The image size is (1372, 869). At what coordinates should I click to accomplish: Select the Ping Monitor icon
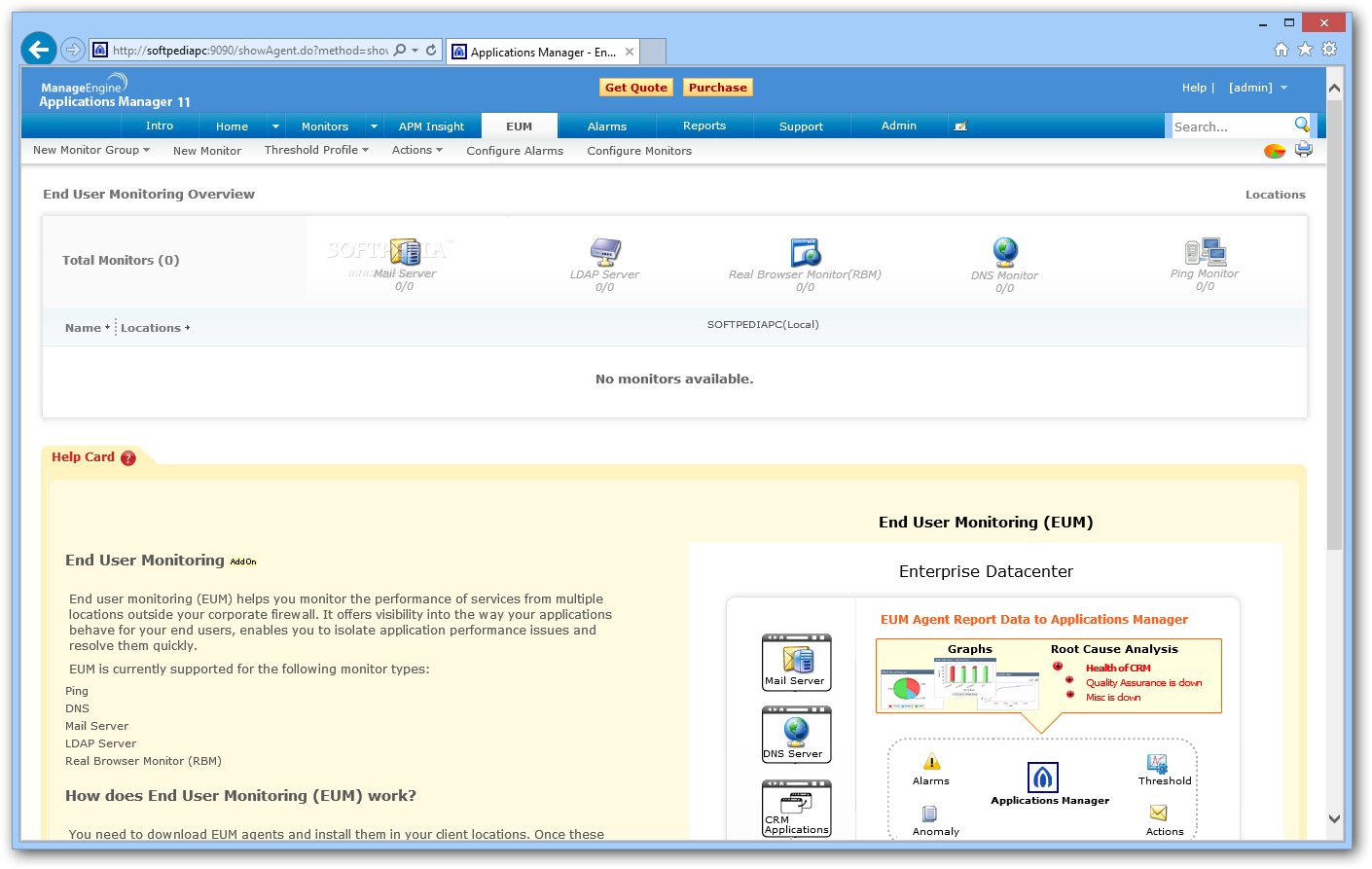[x=1206, y=252]
